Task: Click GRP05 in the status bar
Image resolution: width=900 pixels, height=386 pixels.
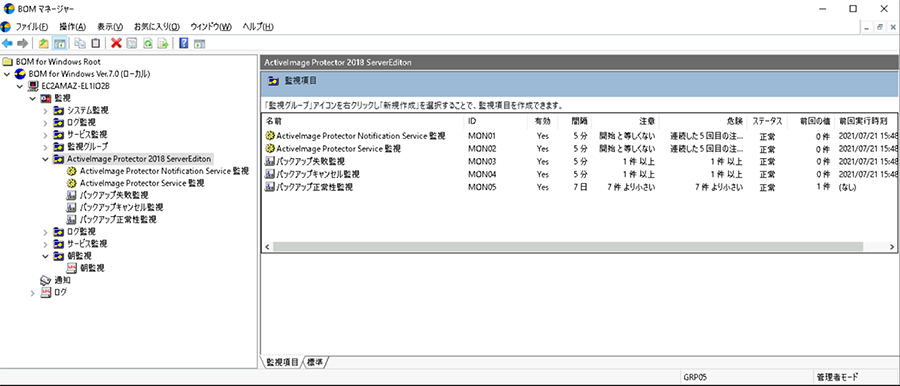Action: [696, 377]
